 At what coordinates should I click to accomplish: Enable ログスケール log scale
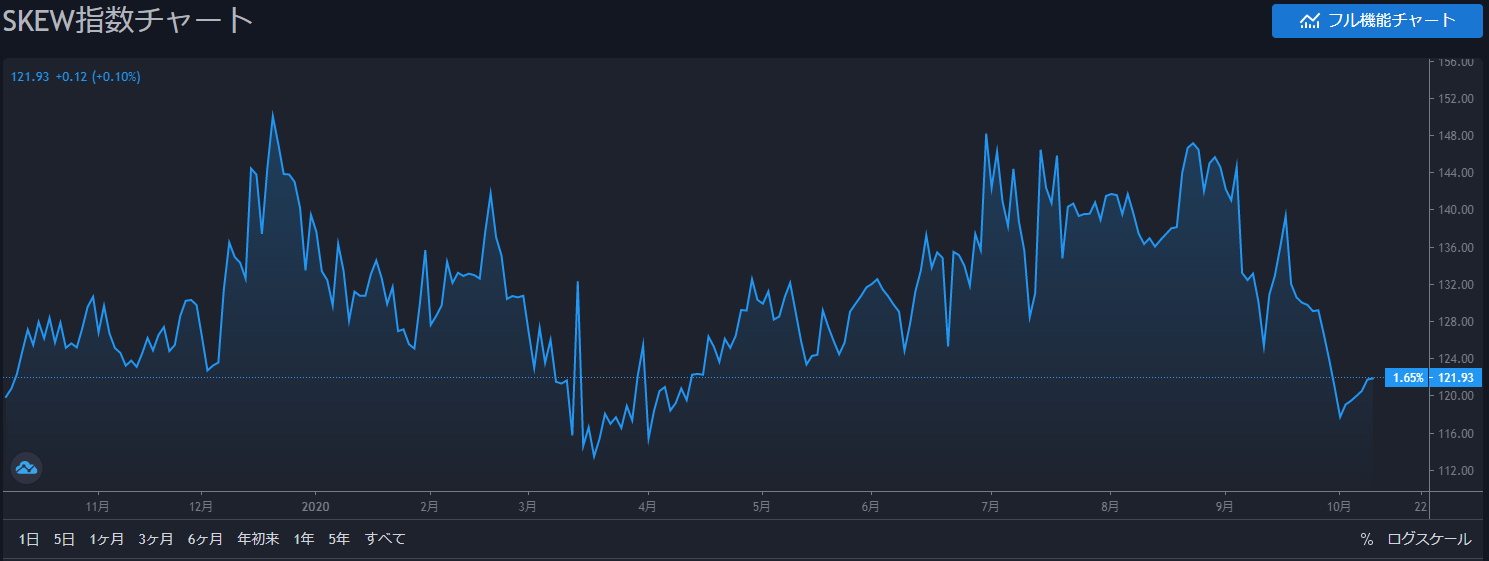pyautogui.click(x=1429, y=539)
